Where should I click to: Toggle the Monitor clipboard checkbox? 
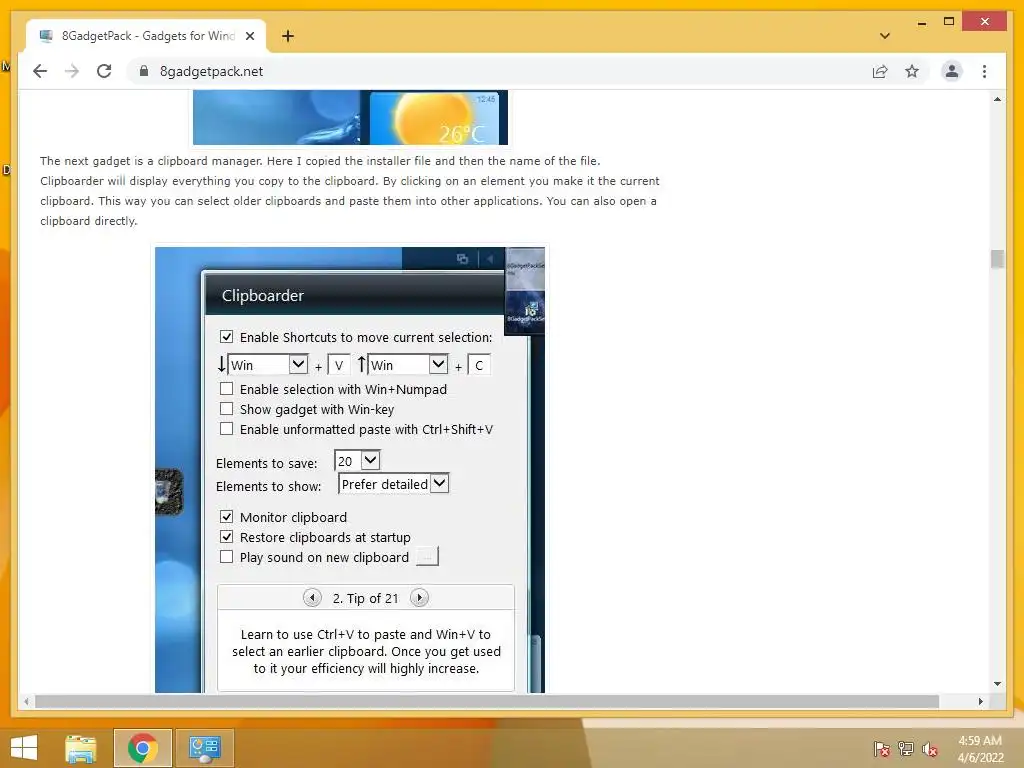coord(226,517)
